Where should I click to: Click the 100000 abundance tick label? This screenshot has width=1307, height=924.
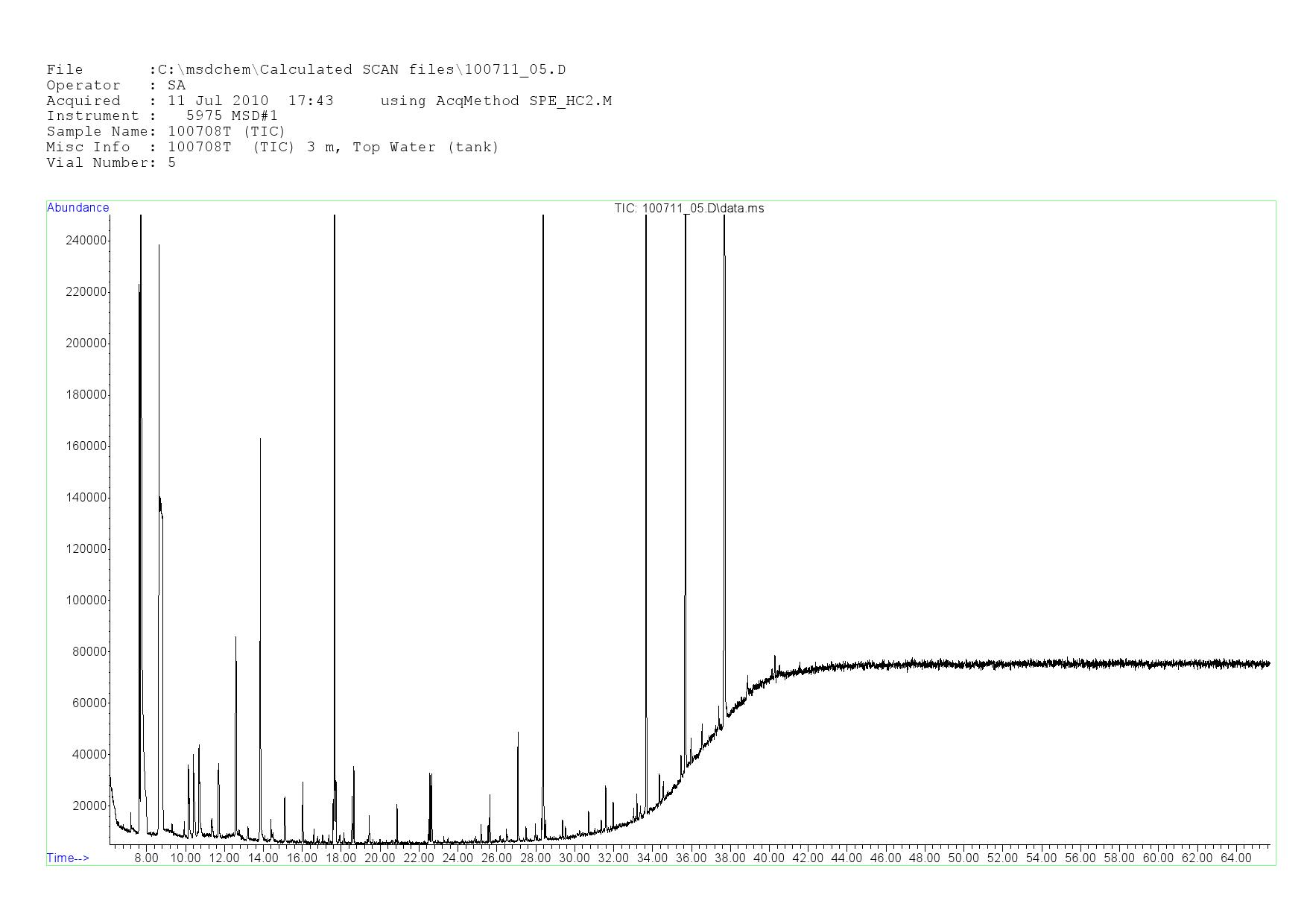[87, 600]
